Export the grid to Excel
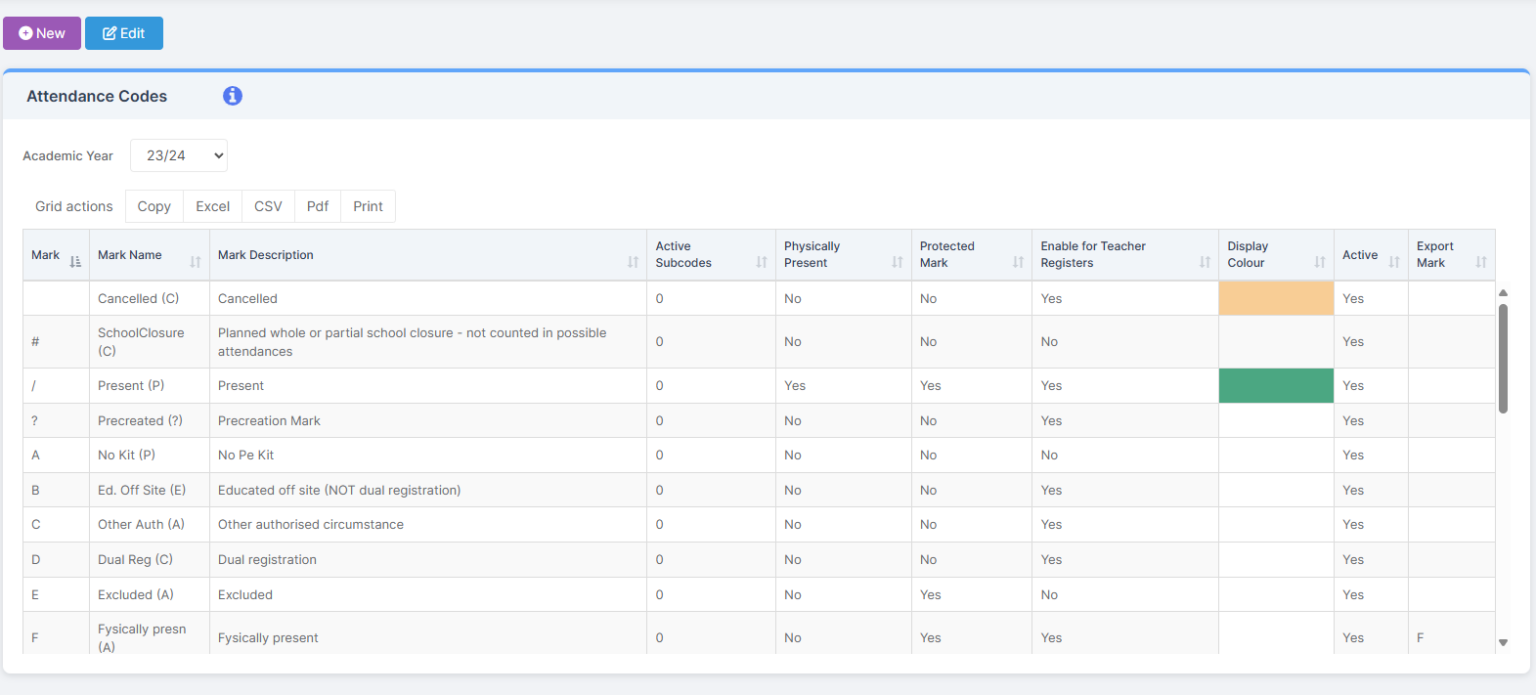 click(x=212, y=206)
